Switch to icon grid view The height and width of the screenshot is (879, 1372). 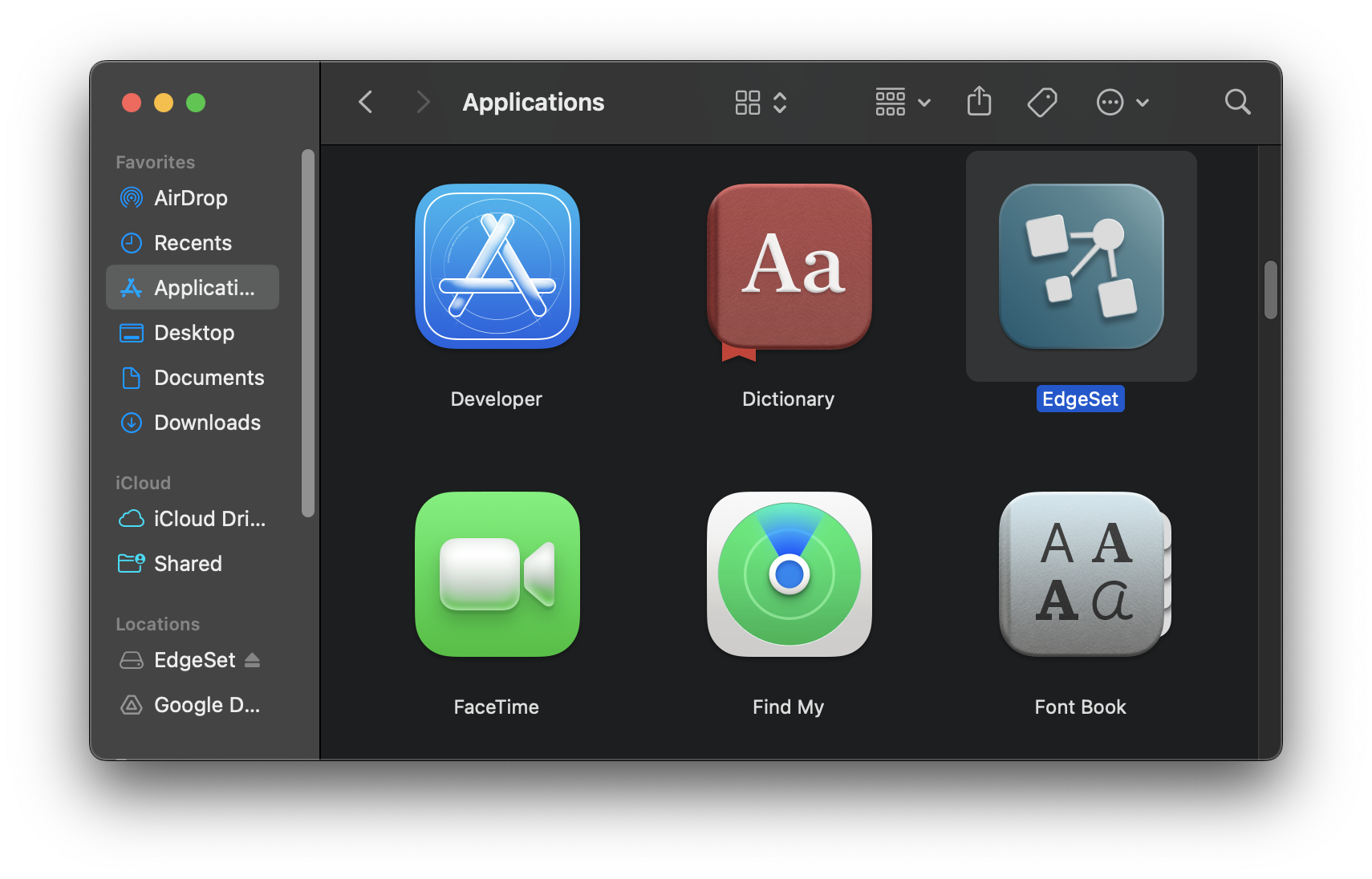coord(748,102)
